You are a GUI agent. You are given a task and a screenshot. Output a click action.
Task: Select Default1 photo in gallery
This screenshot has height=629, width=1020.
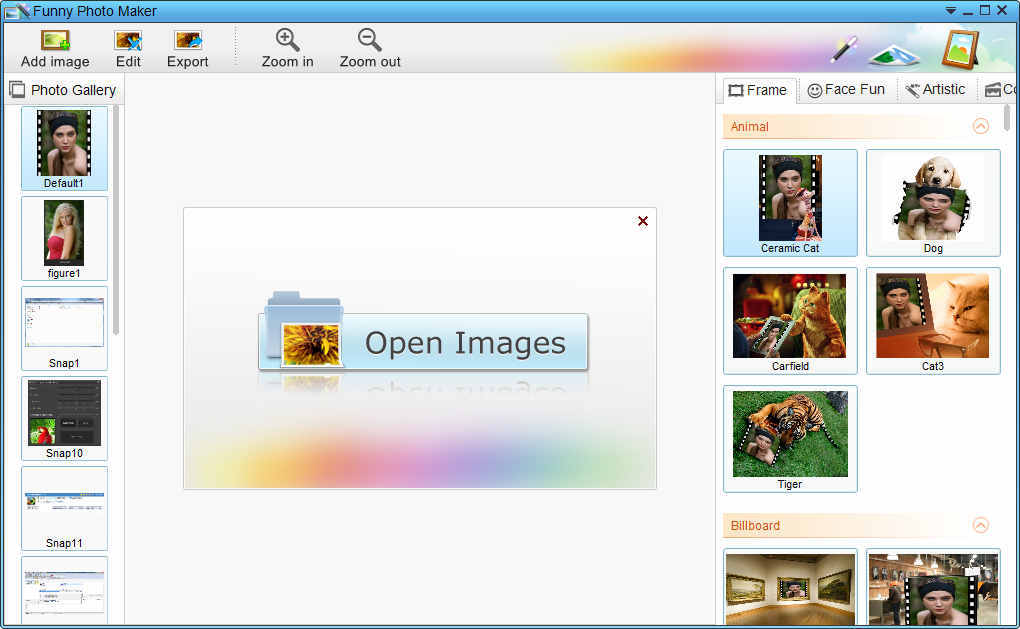click(64, 148)
